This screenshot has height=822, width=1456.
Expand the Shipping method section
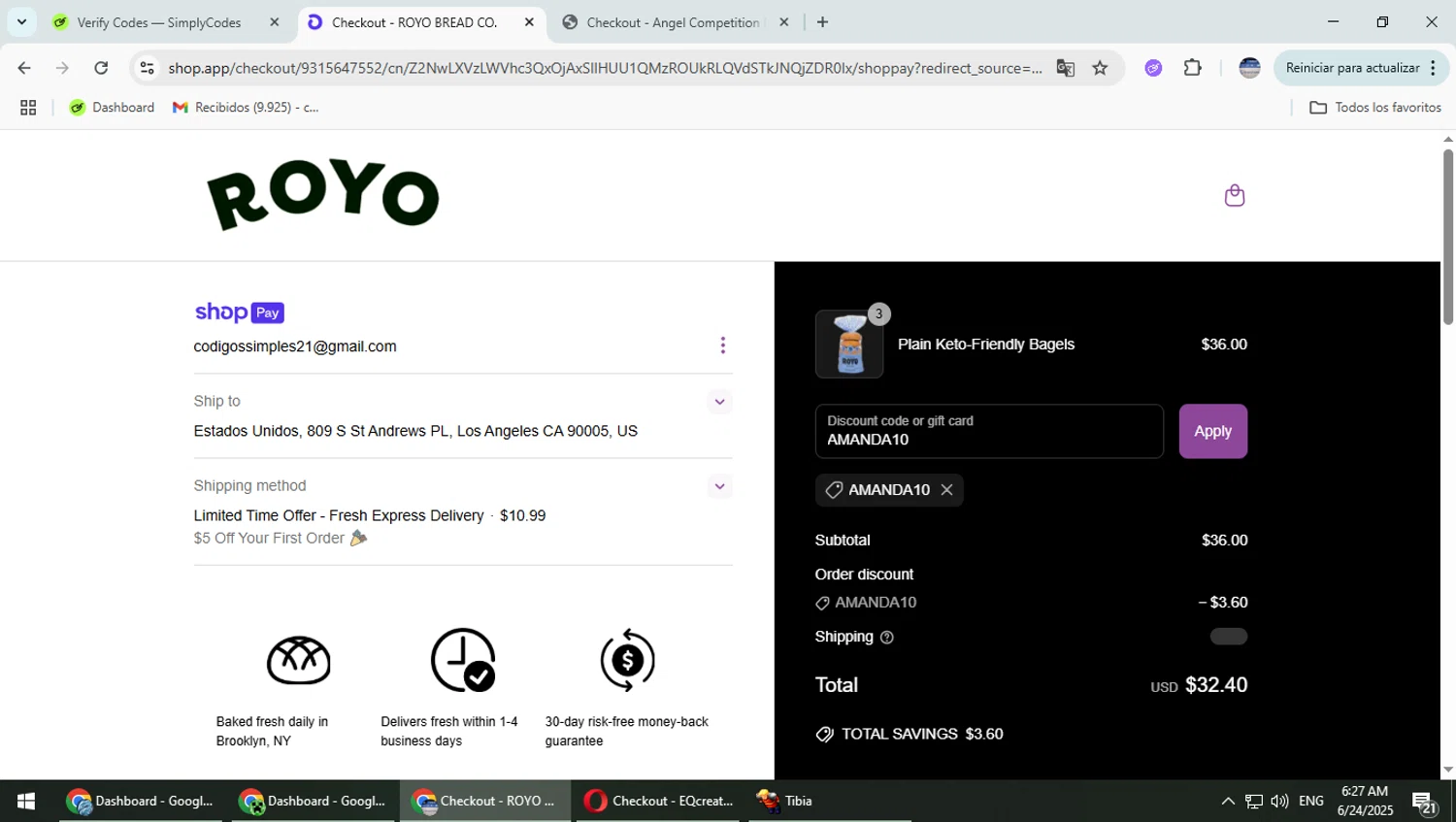pyautogui.click(x=719, y=486)
